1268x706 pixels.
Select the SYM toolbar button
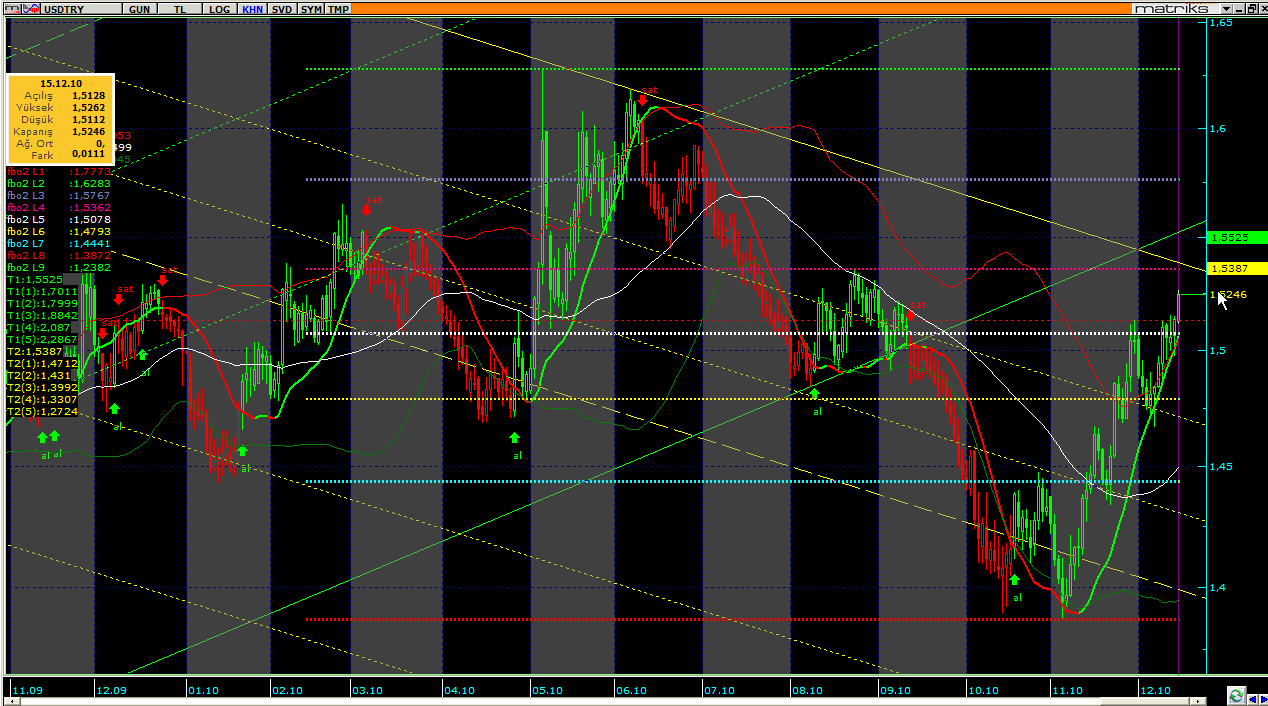pyautogui.click(x=312, y=9)
